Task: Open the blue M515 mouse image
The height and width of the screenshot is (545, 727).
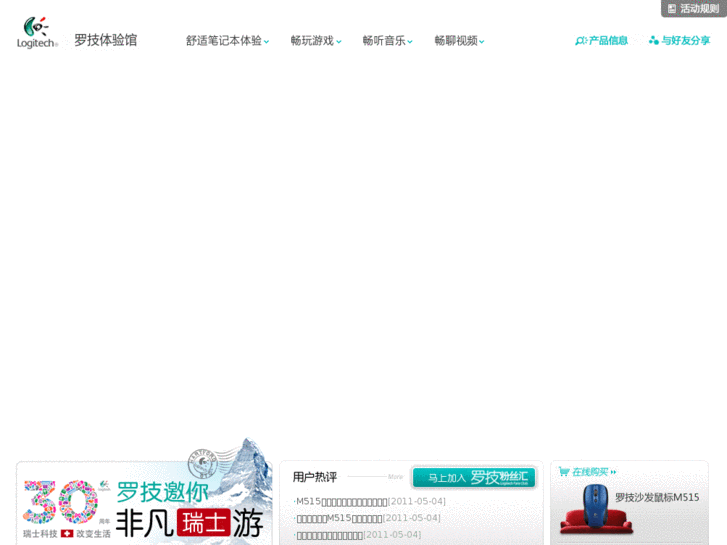Action: (596, 509)
